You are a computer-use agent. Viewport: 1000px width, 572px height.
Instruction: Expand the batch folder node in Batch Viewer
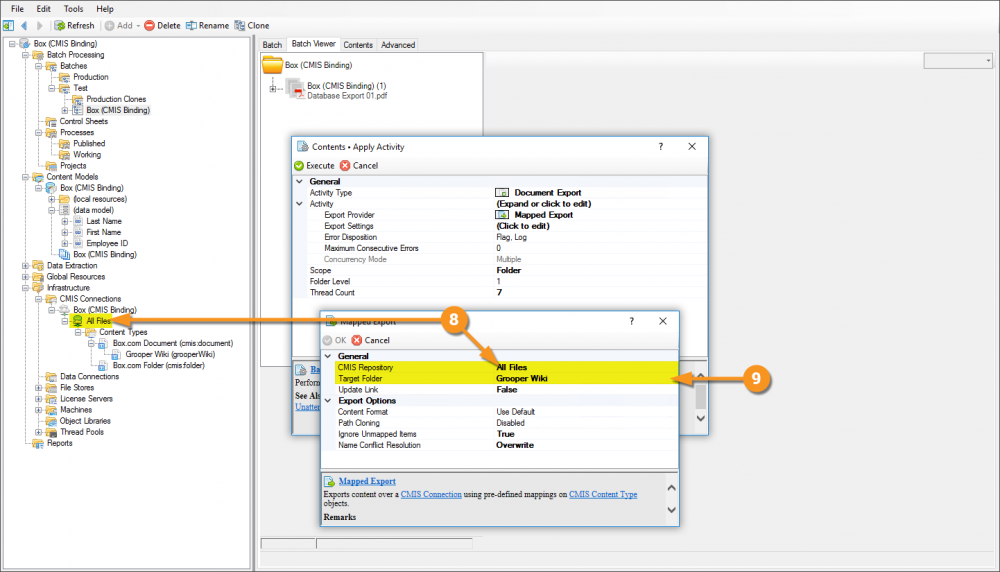(272, 89)
